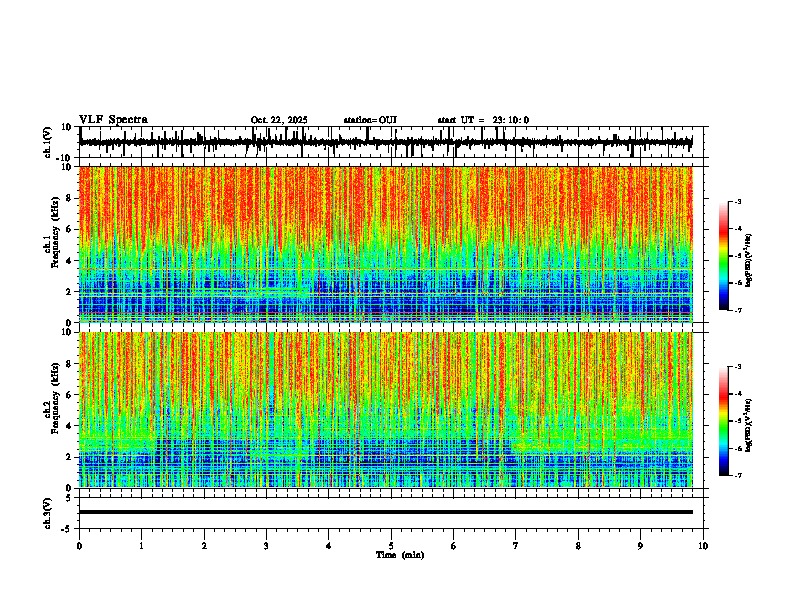Click the ch.2 spectrogram color scale bar
Viewport: 792px width, 612px height.
point(723,421)
